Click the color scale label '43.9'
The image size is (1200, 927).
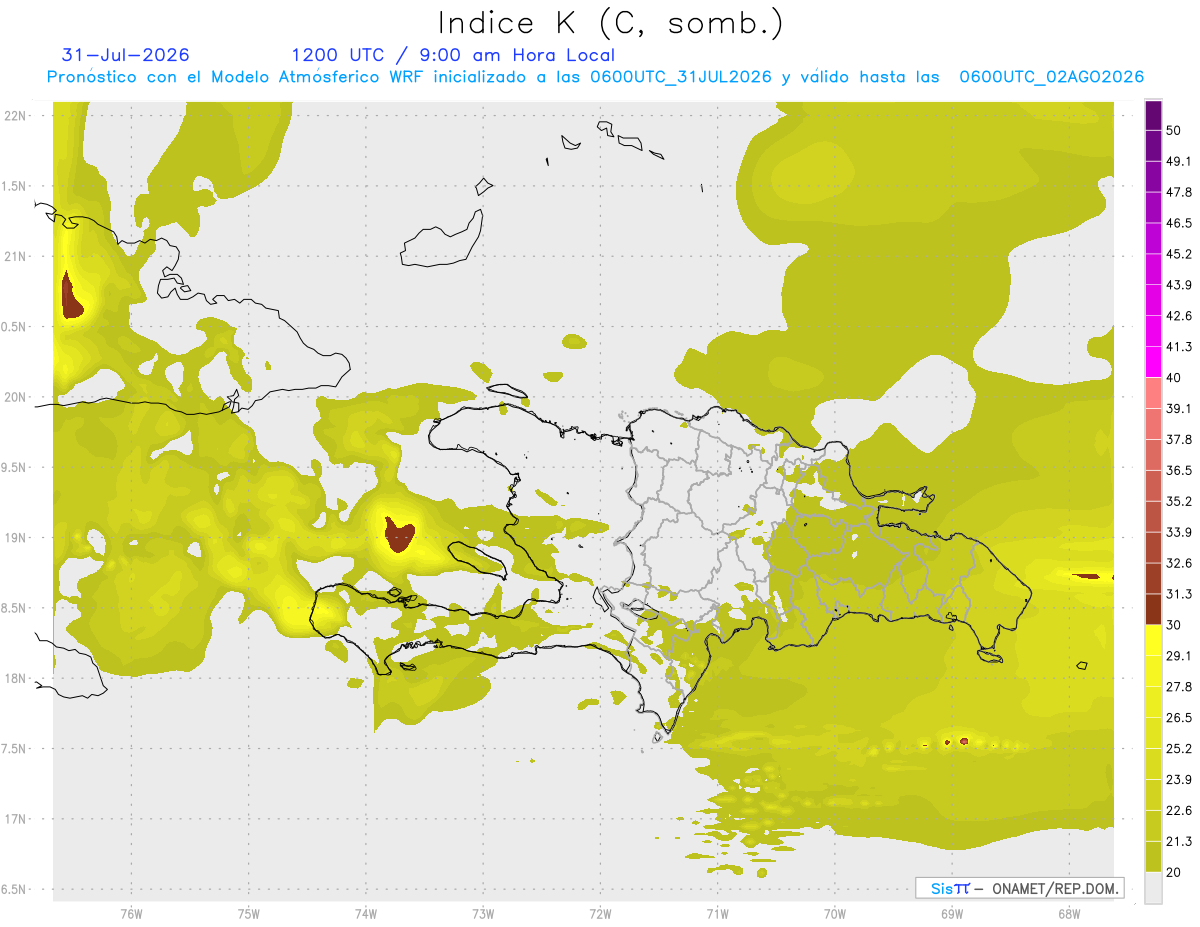pyautogui.click(x=1179, y=285)
